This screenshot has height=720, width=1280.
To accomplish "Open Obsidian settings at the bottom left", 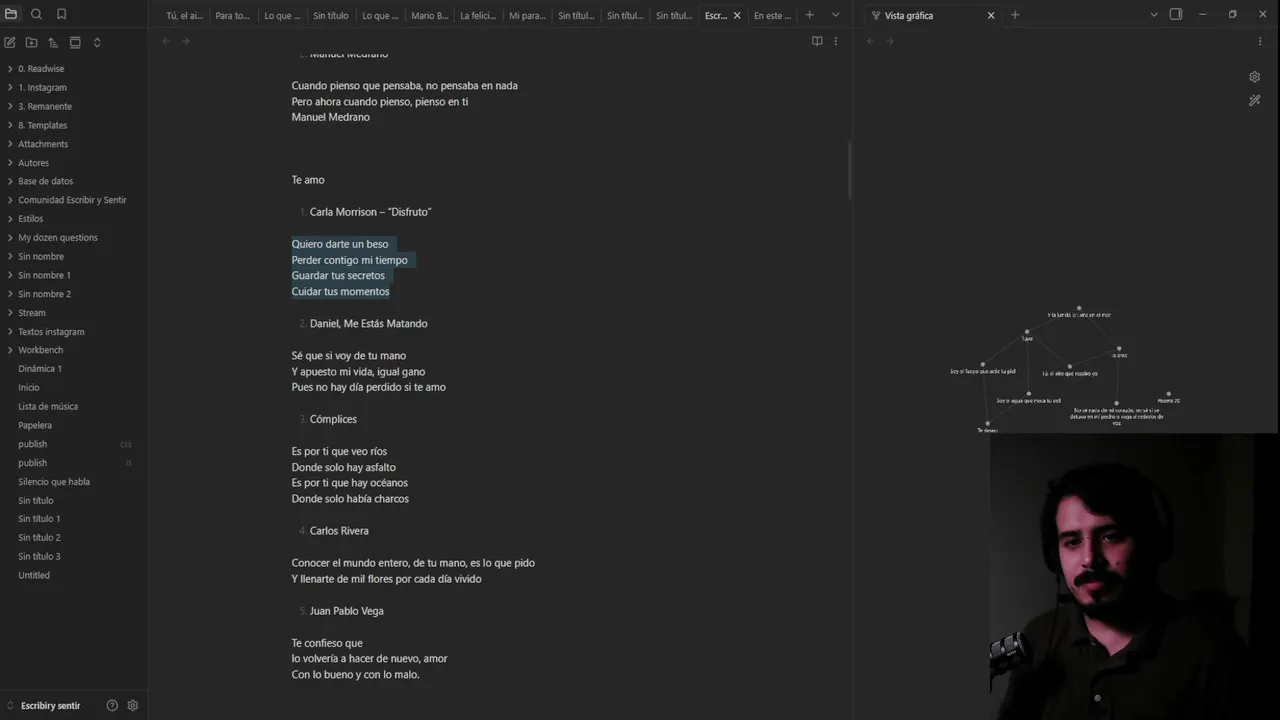I will [132, 705].
